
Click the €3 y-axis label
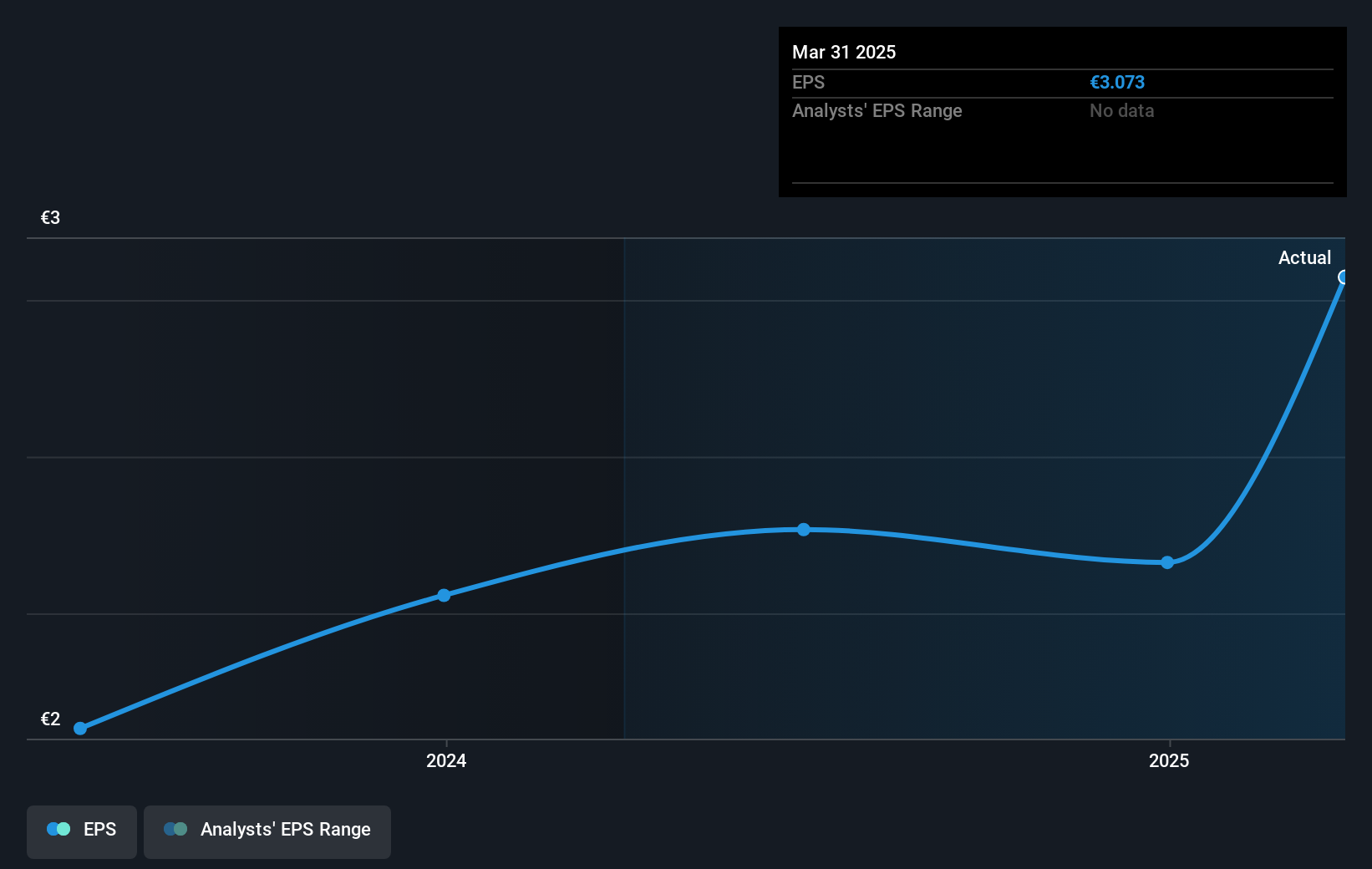click(x=50, y=217)
